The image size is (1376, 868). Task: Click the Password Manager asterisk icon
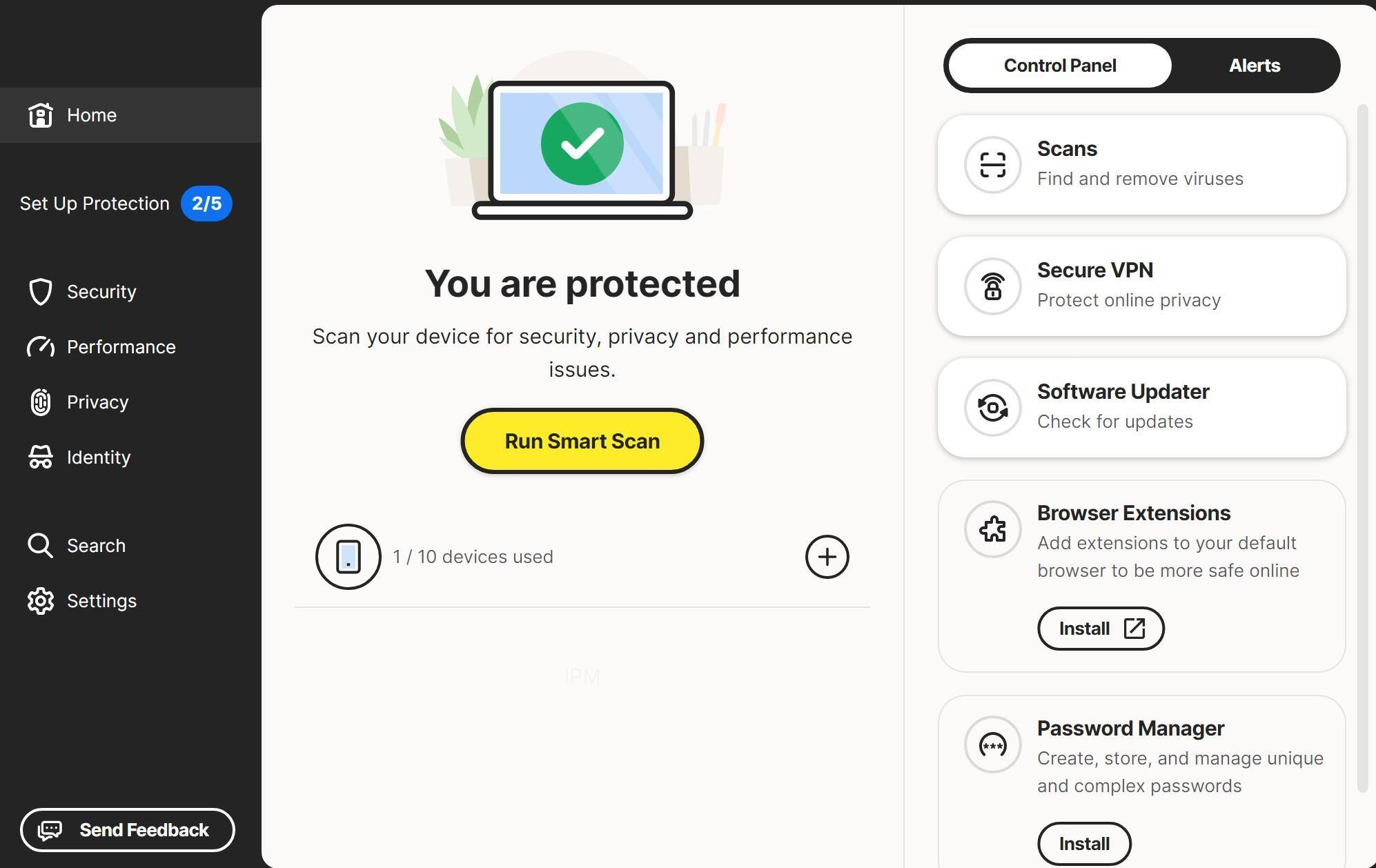(x=992, y=744)
